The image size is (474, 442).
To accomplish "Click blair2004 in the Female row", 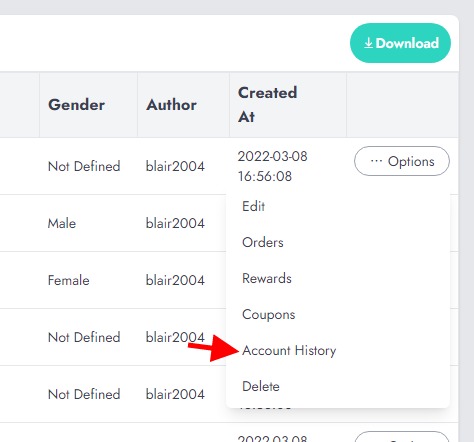I will coord(175,280).
